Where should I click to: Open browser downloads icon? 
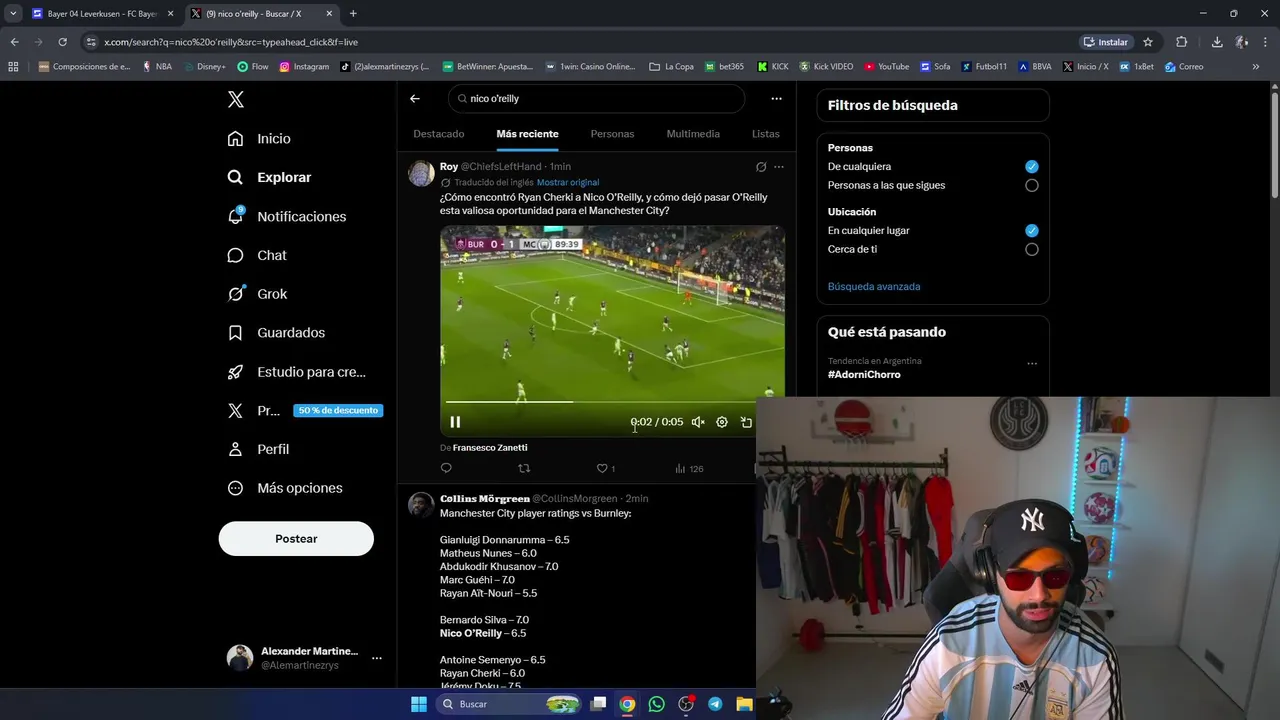coord(1217,42)
